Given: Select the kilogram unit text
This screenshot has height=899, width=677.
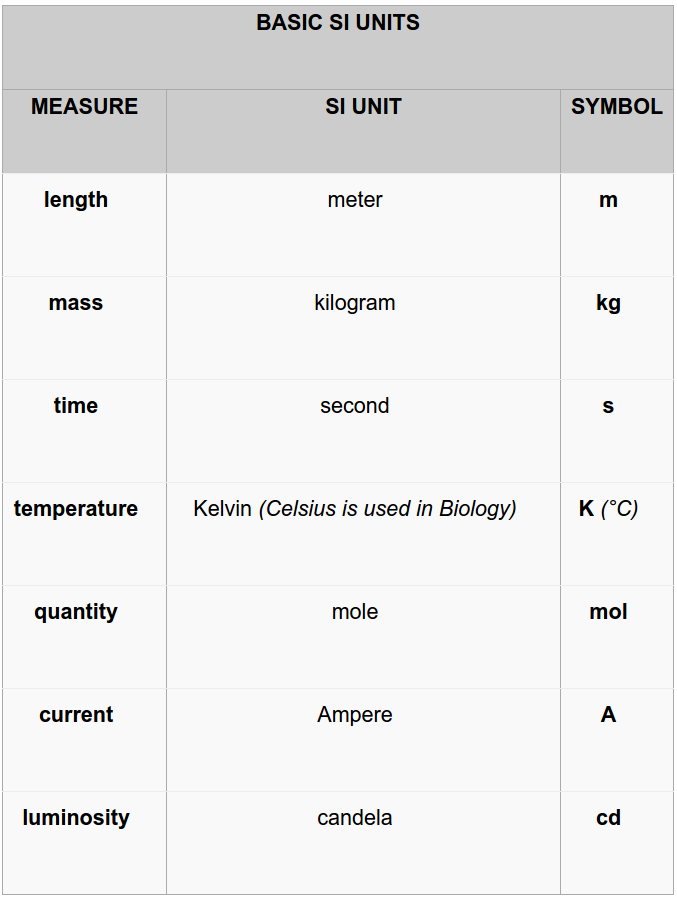Looking at the screenshot, I should [x=355, y=303].
